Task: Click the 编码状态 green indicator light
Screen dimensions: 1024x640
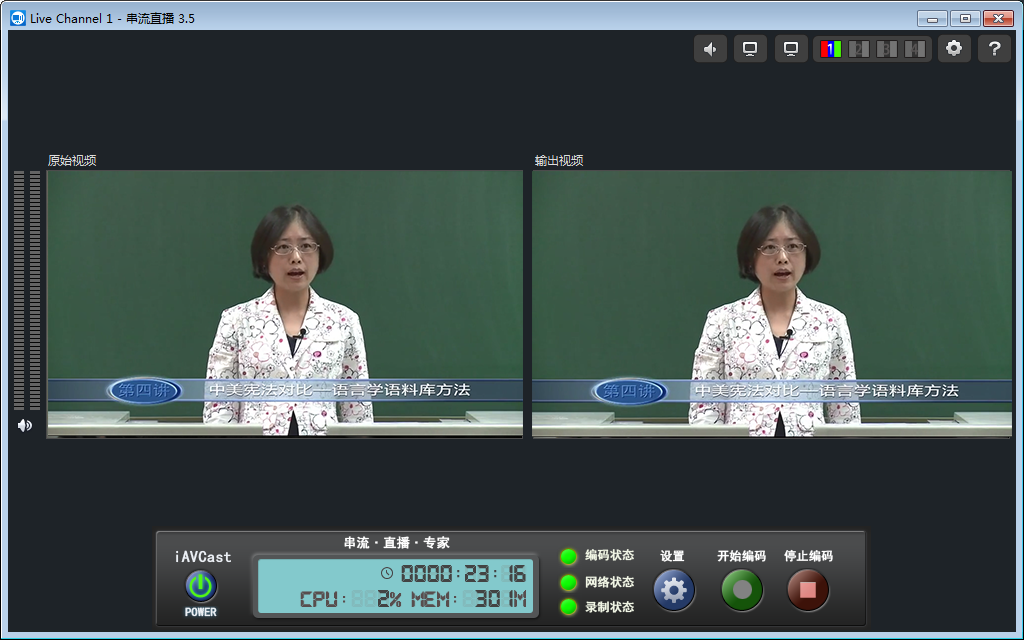Action: tap(569, 556)
